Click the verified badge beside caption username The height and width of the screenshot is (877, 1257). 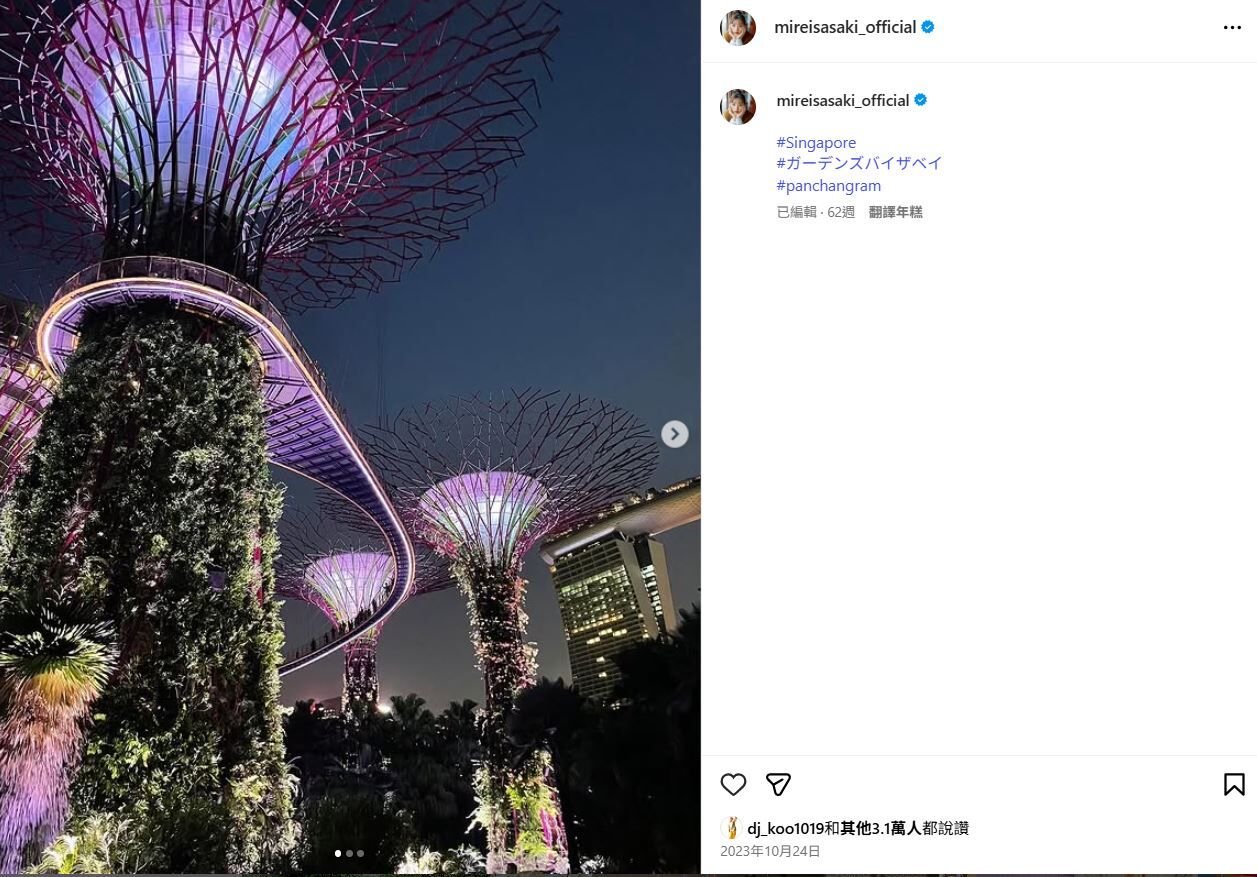click(921, 100)
